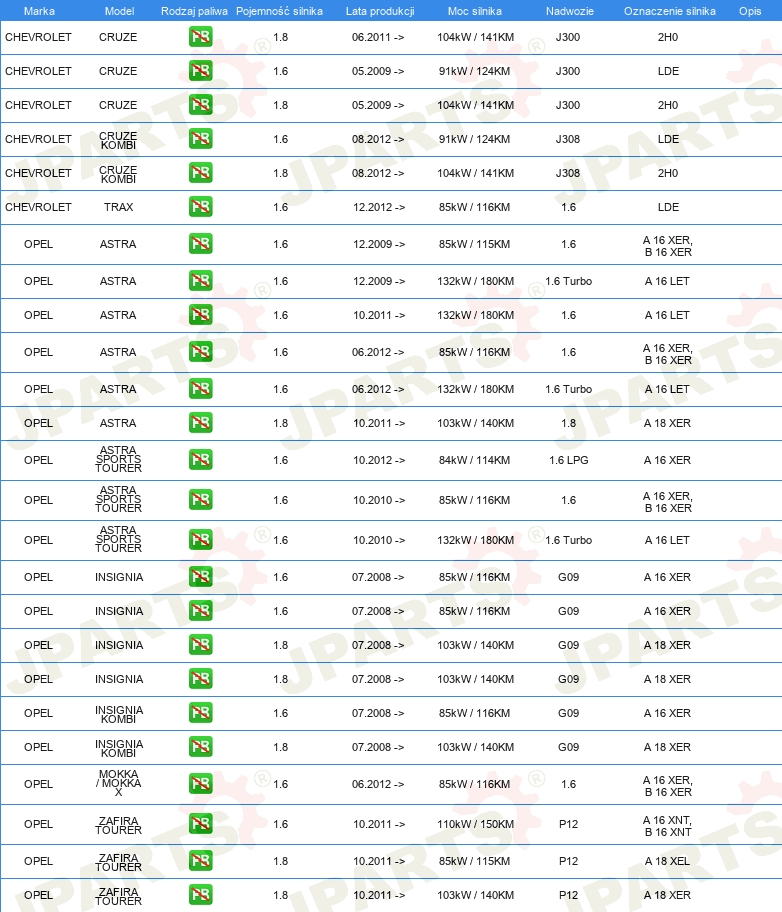The width and height of the screenshot is (782, 912).
Task: Click the Moc silnika column header
Action: coord(475,11)
